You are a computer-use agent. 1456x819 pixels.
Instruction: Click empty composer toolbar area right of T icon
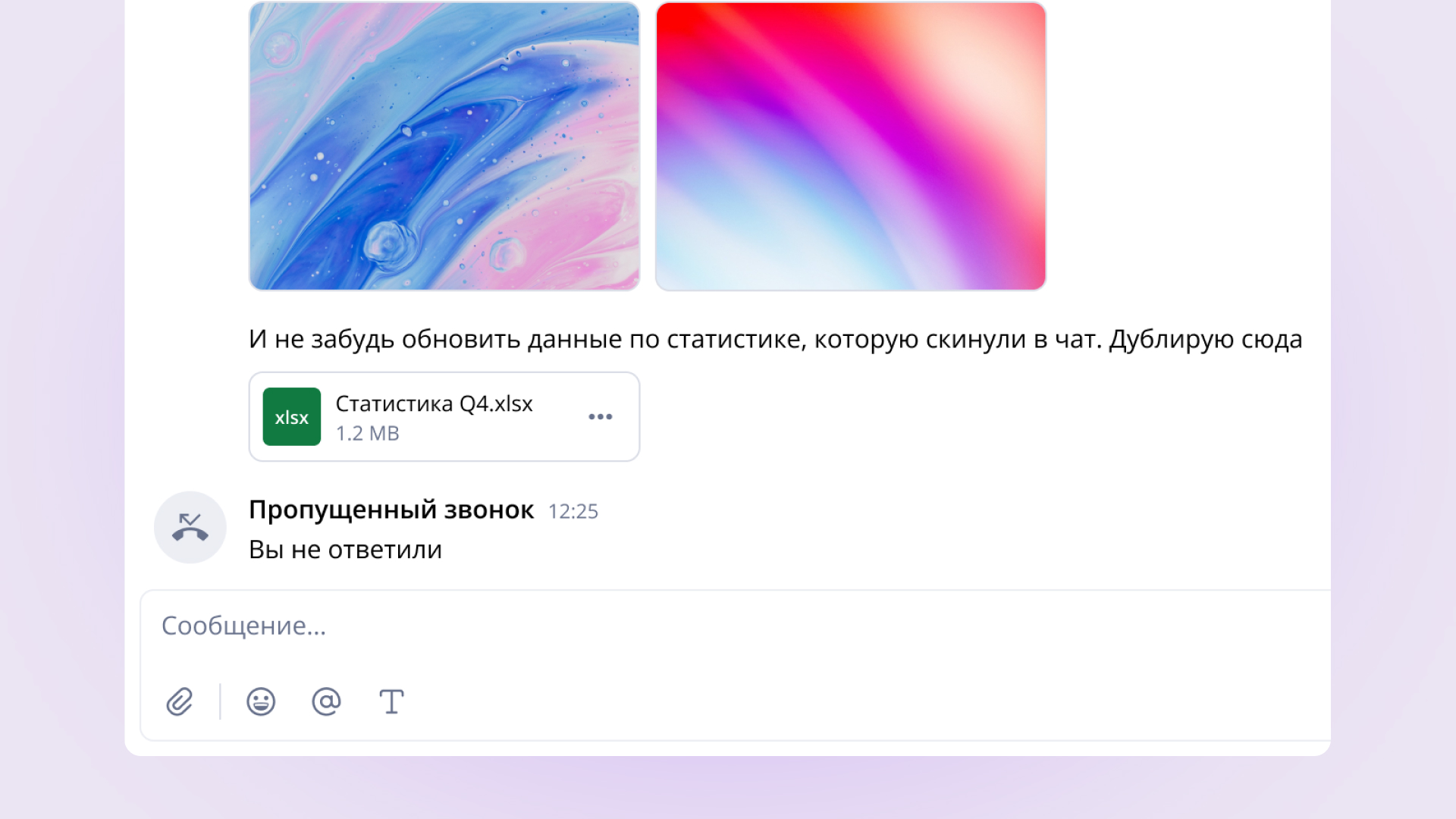click(x=834, y=701)
